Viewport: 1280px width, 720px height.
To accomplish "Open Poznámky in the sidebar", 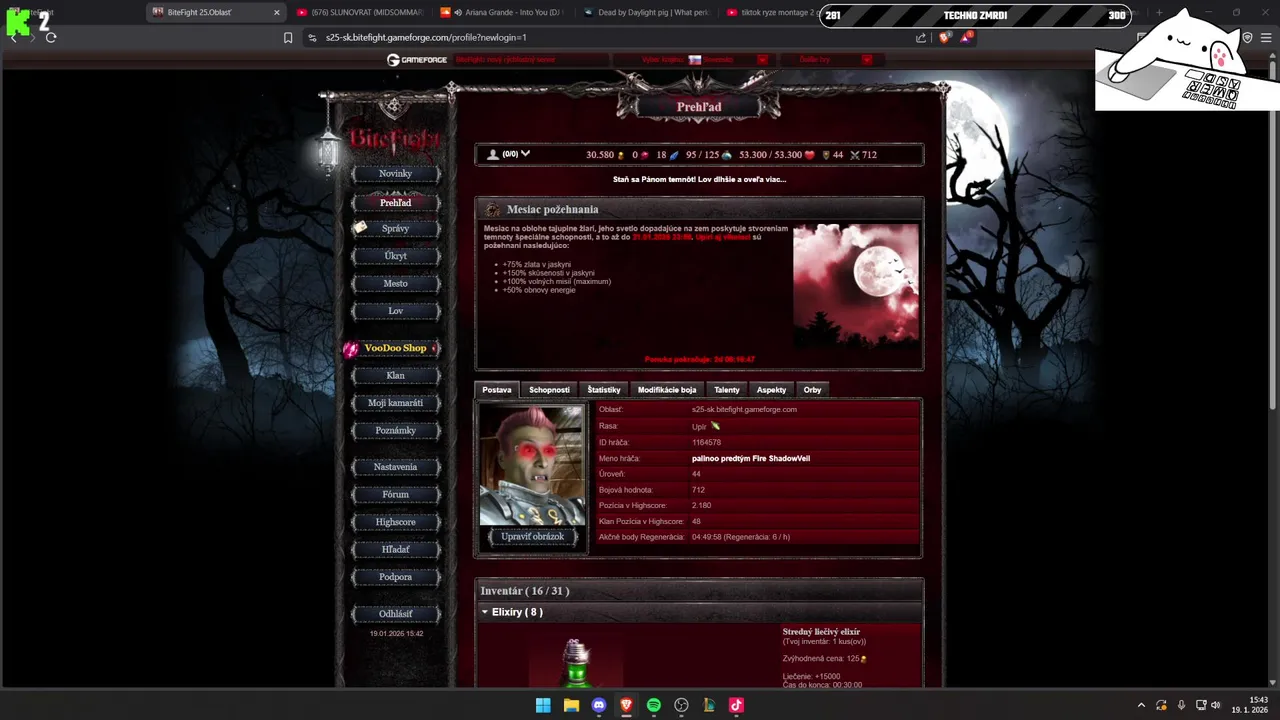I will (x=396, y=431).
